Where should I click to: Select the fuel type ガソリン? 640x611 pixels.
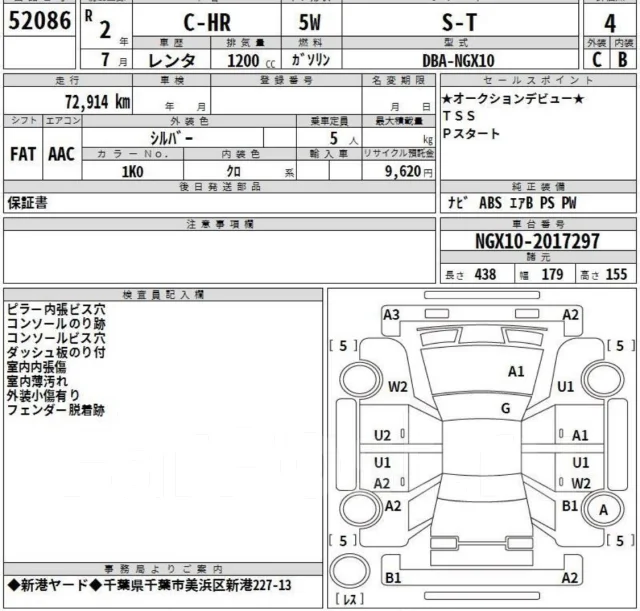point(311,60)
